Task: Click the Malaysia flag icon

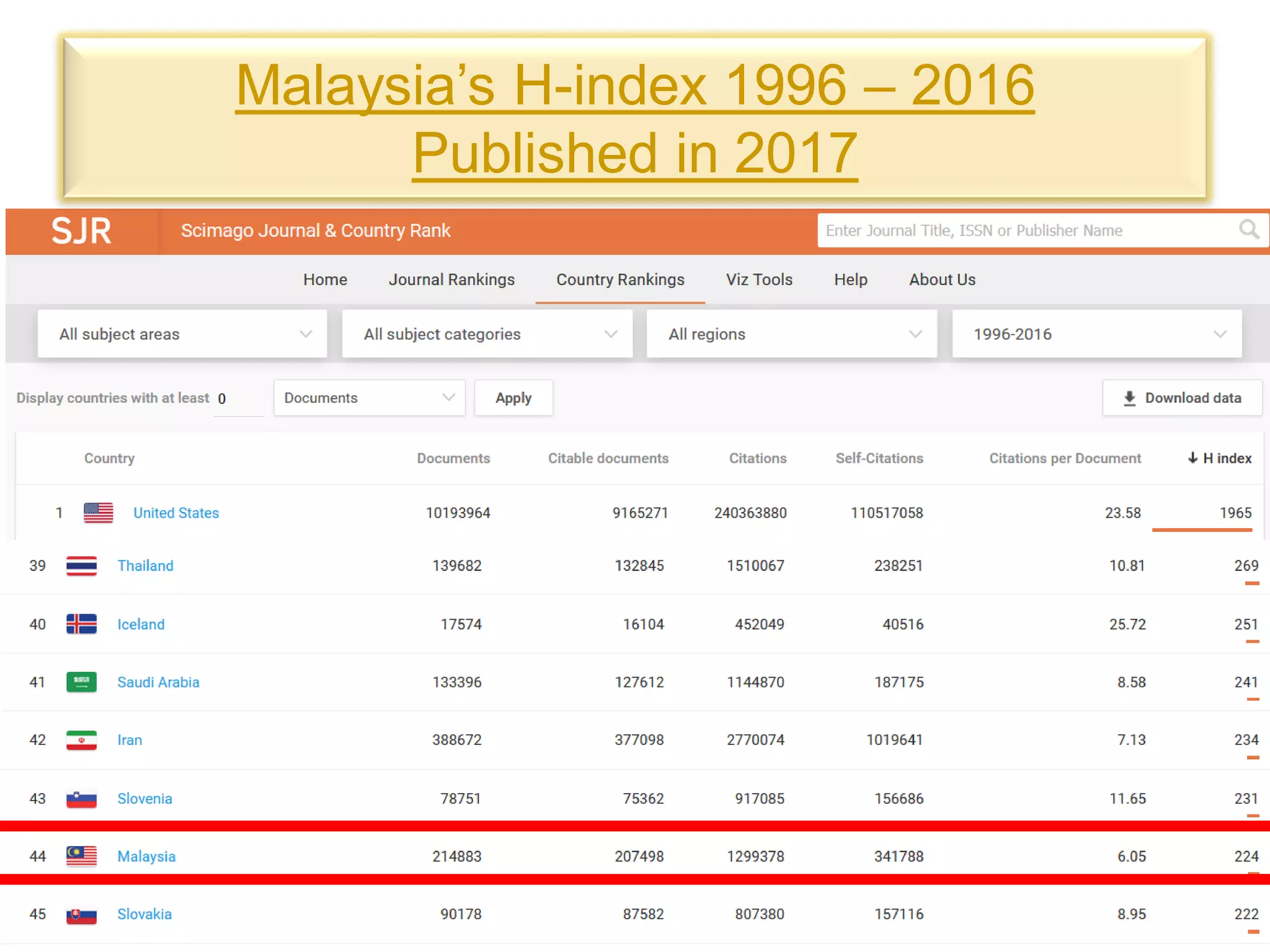Action: (82, 857)
